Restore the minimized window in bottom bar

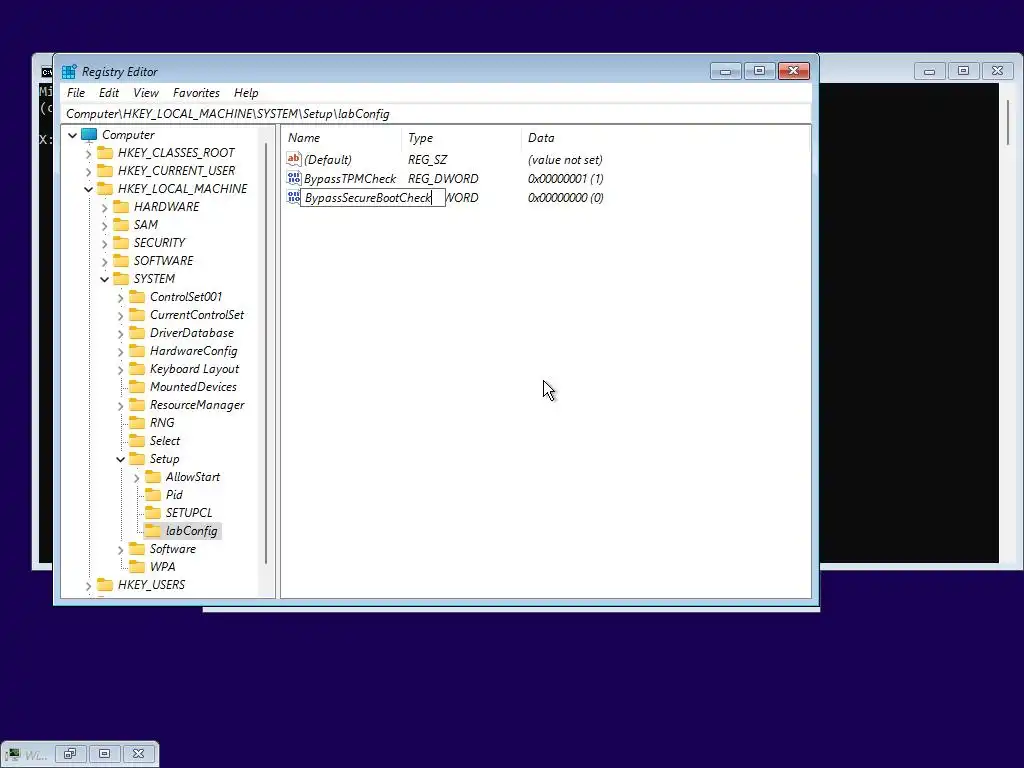click(x=70, y=754)
